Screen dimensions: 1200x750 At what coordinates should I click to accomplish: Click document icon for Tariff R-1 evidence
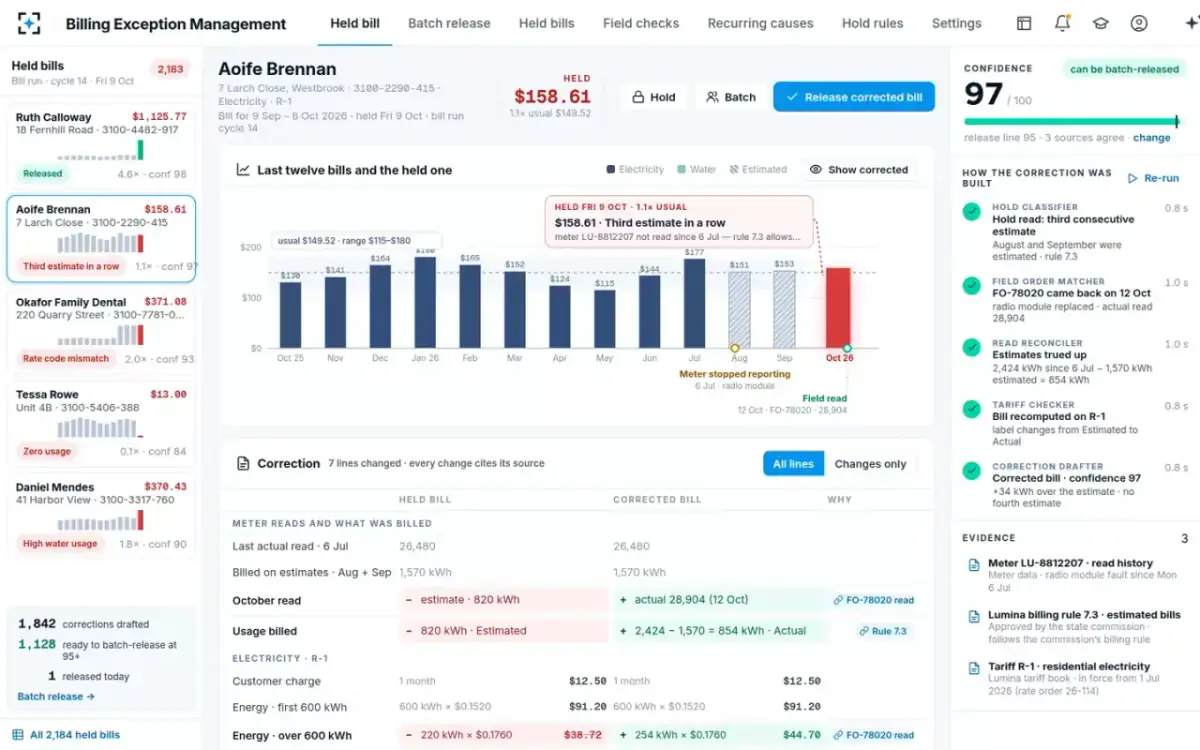[x=974, y=668]
